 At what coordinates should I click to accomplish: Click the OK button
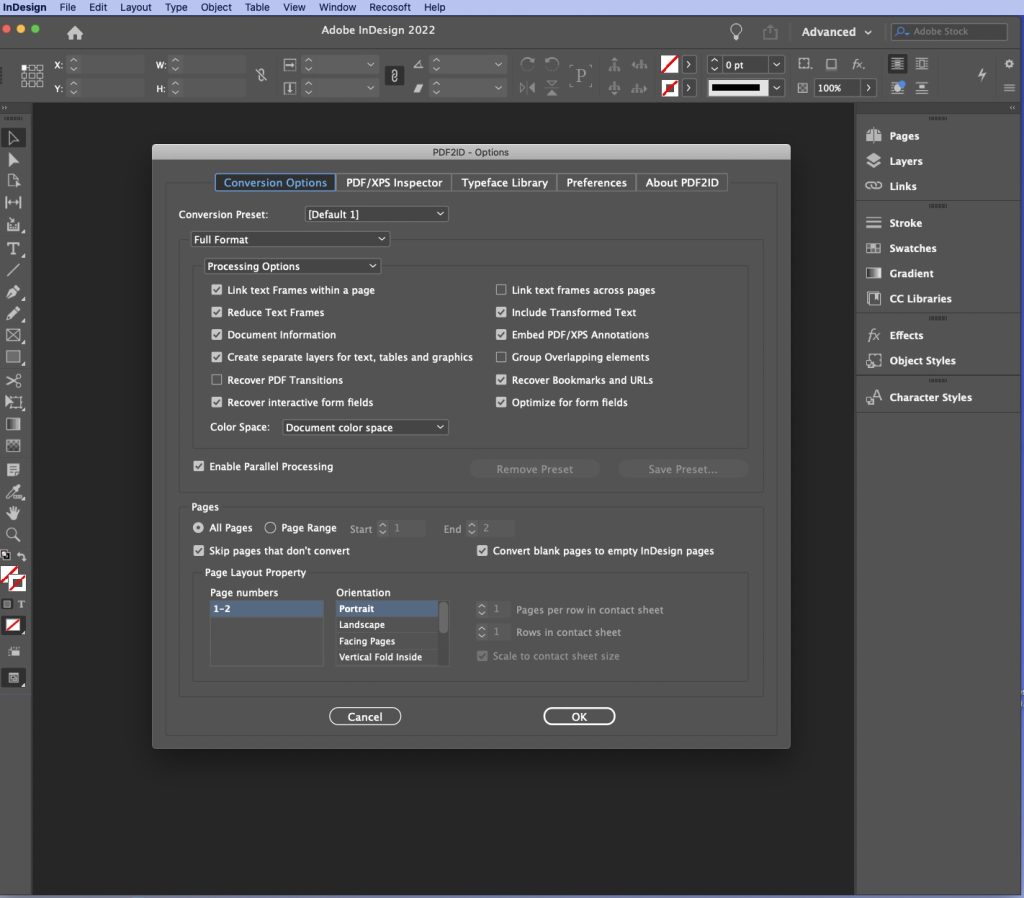point(579,716)
